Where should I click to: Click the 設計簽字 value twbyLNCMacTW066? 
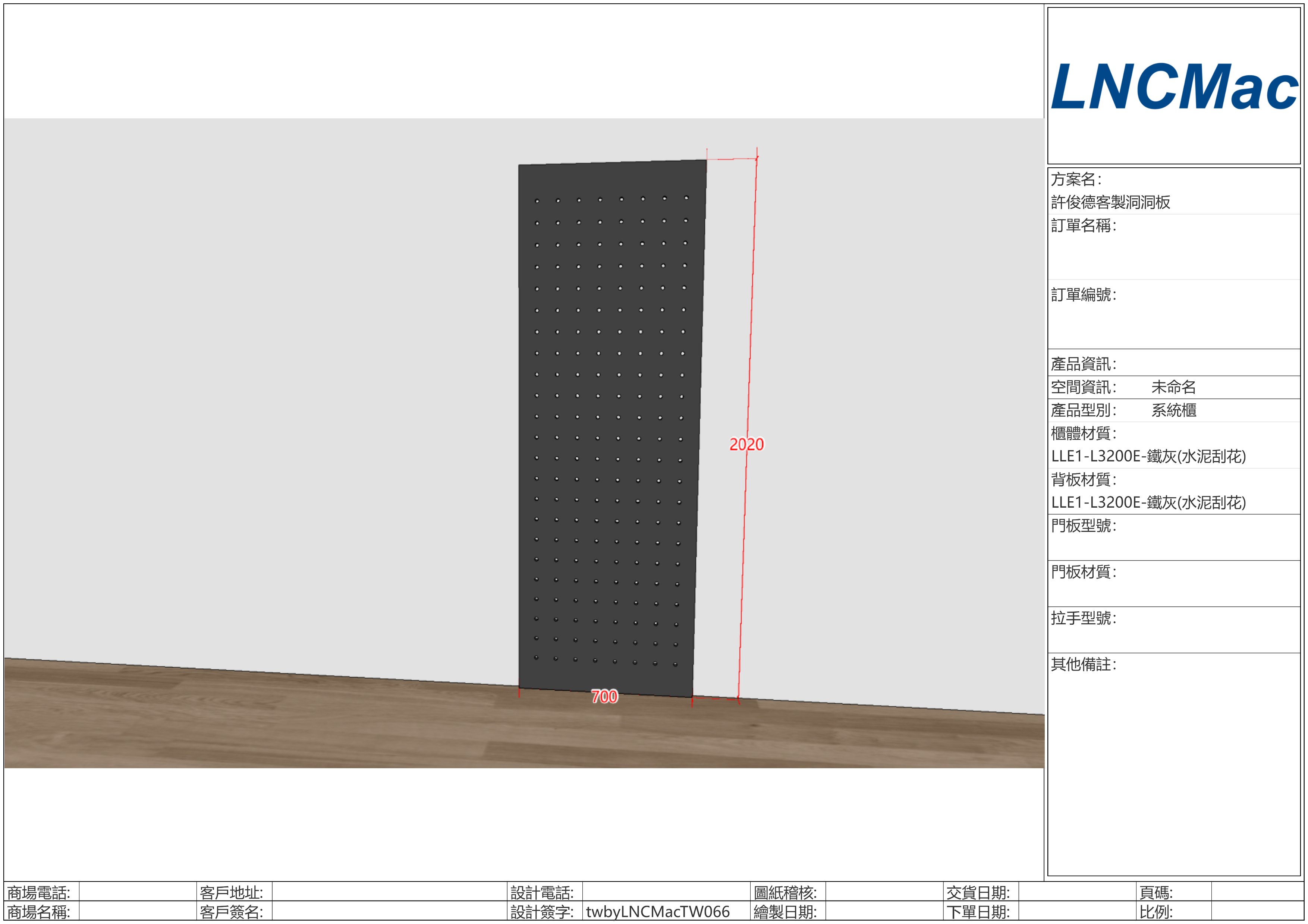pyautogui.click(x=657, y=911)
